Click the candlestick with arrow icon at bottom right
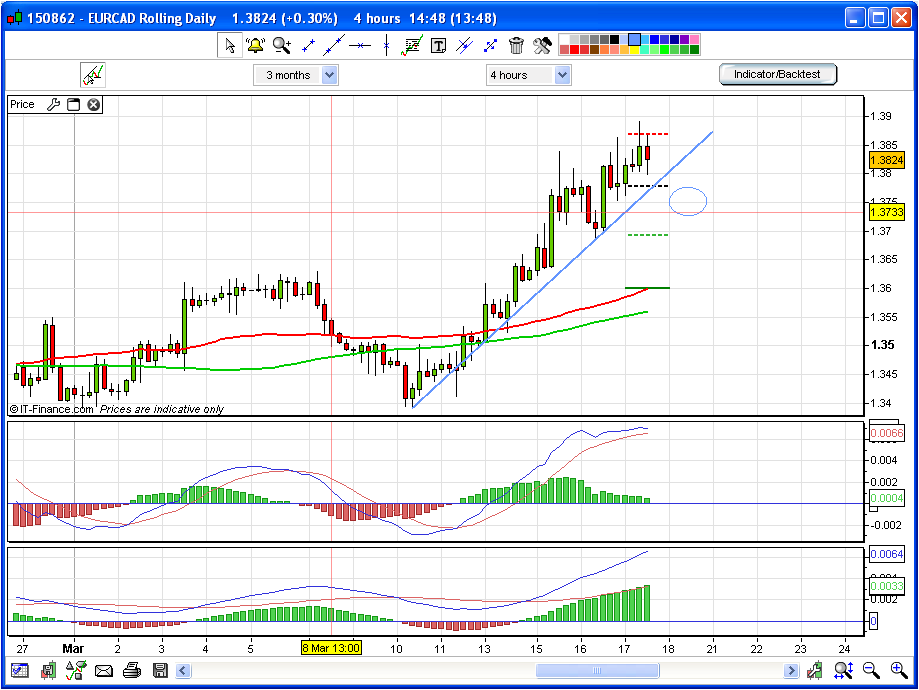Screen dimensions: 919x690 (815, 670)
